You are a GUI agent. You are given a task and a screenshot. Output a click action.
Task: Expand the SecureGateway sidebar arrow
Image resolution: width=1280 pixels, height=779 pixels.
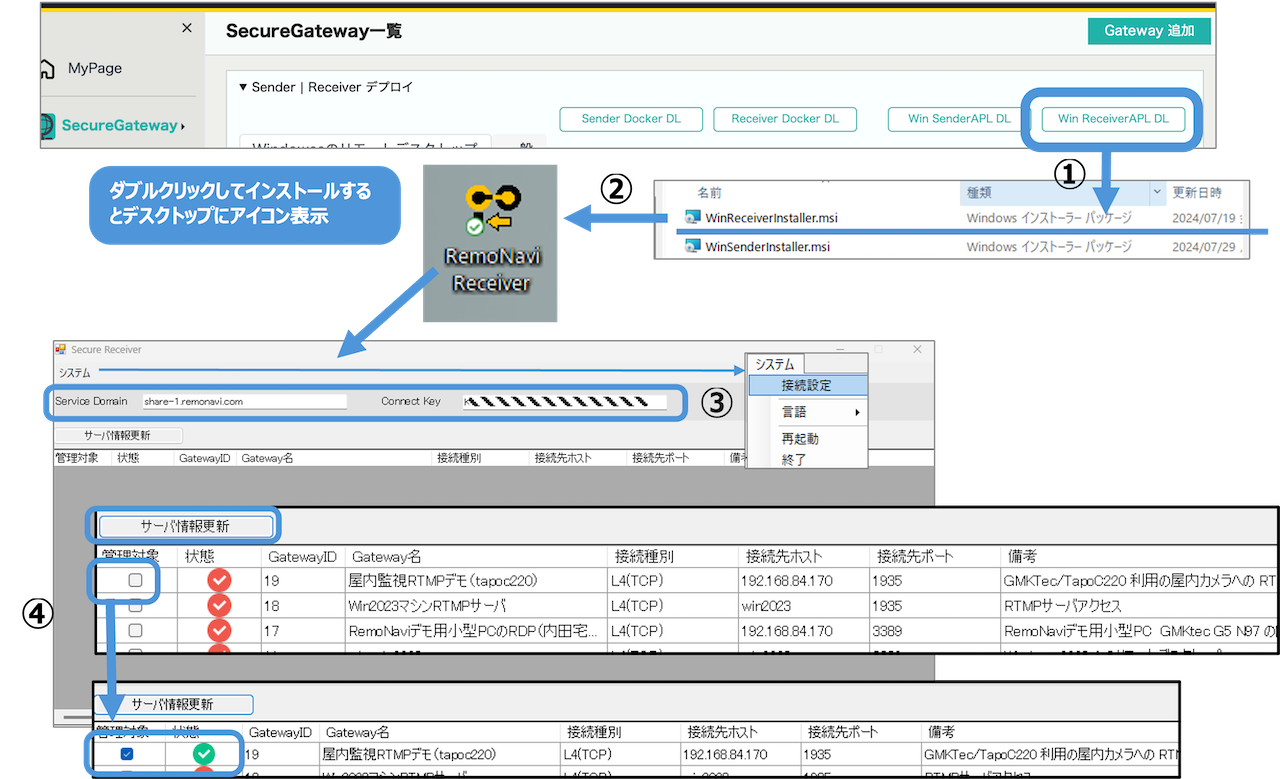(x=183, y=126)
